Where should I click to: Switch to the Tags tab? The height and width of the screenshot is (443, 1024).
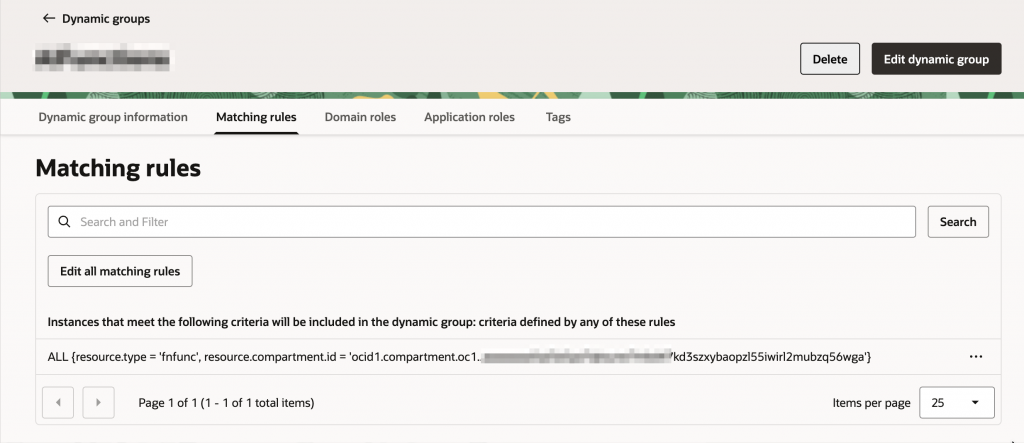(558, 117)
